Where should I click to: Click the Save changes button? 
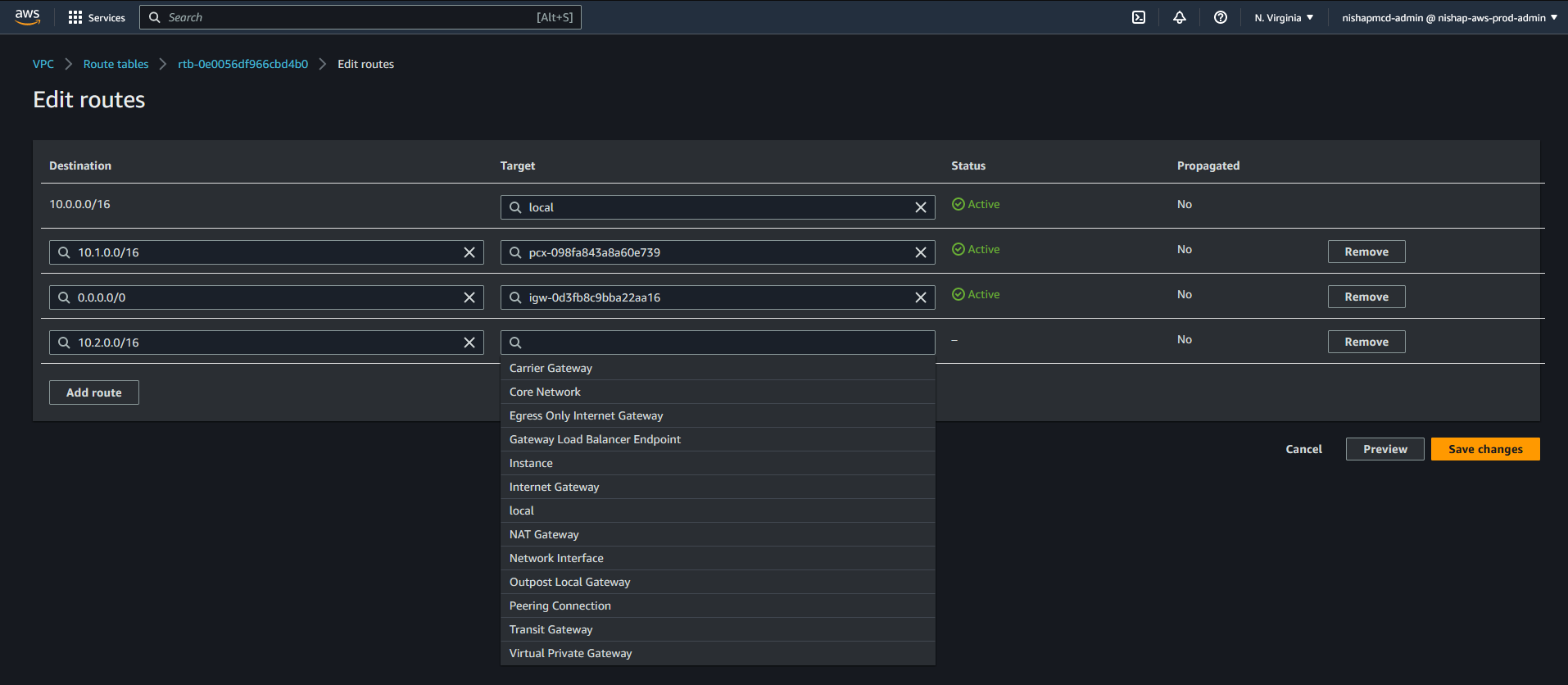(1485, 449)
